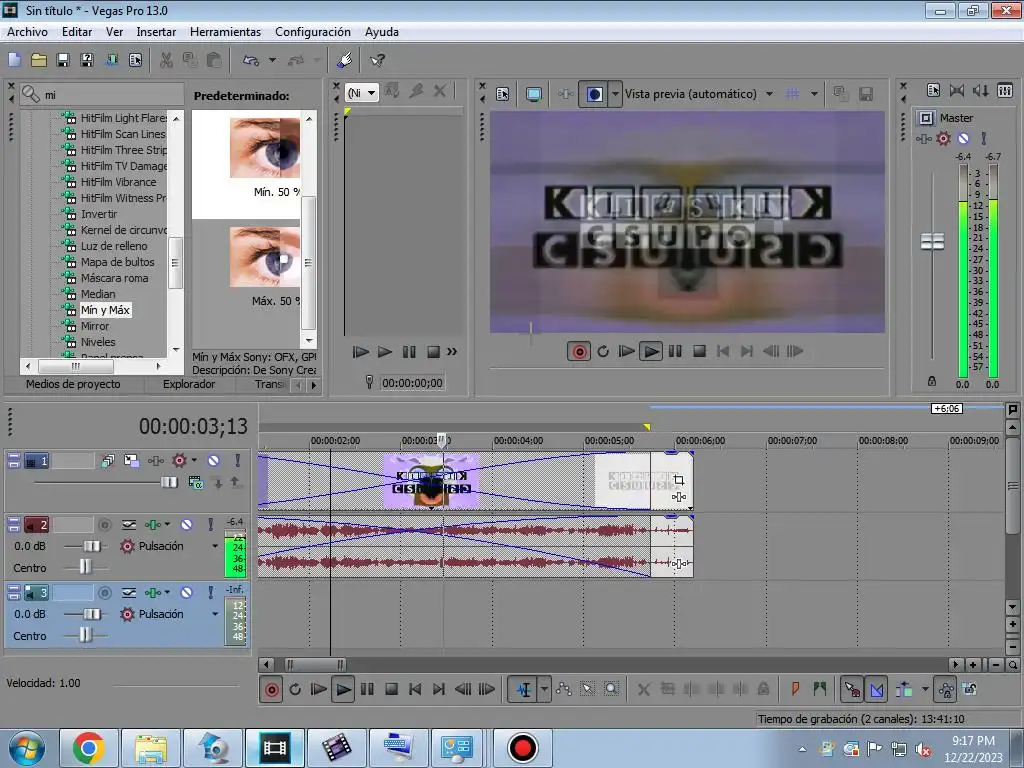Open the Master bus FX gear icon
Viewport: 1024px width, 768px height.
click(x=943, y=138)
